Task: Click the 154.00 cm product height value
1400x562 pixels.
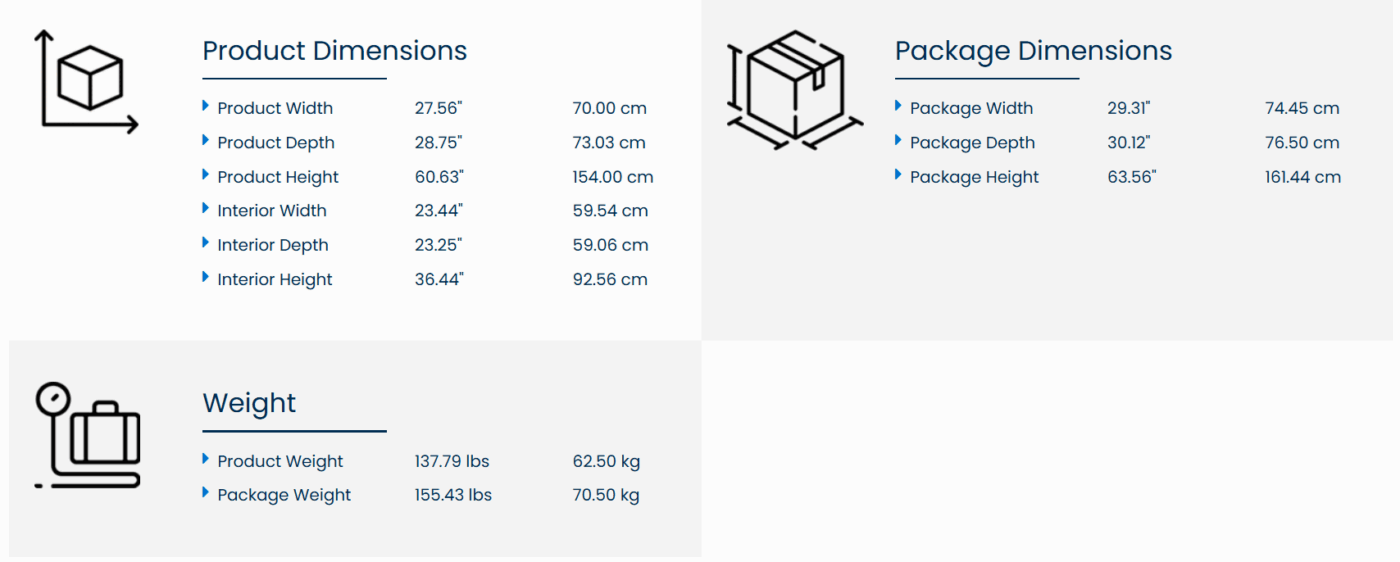Action: (613, 177)
